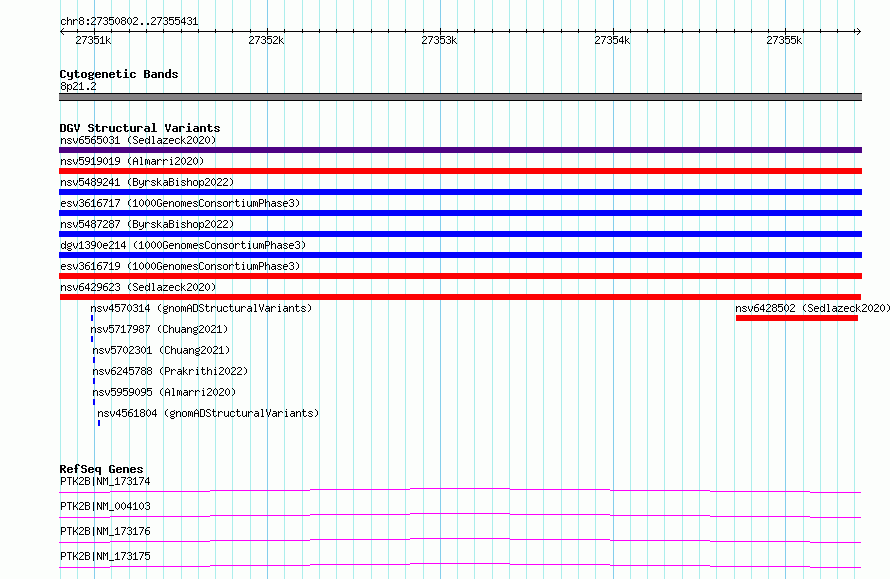
Task: Open nsv5489241 (ByrskaBishop2022) variant label
Action: [147, 182]
